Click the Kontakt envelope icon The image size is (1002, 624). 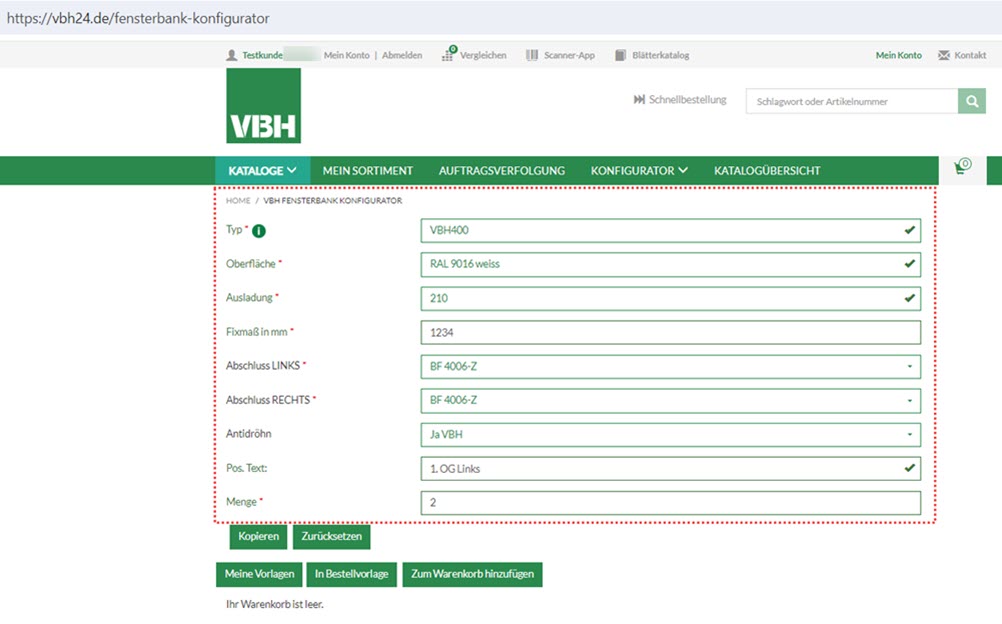click(944, 56)
